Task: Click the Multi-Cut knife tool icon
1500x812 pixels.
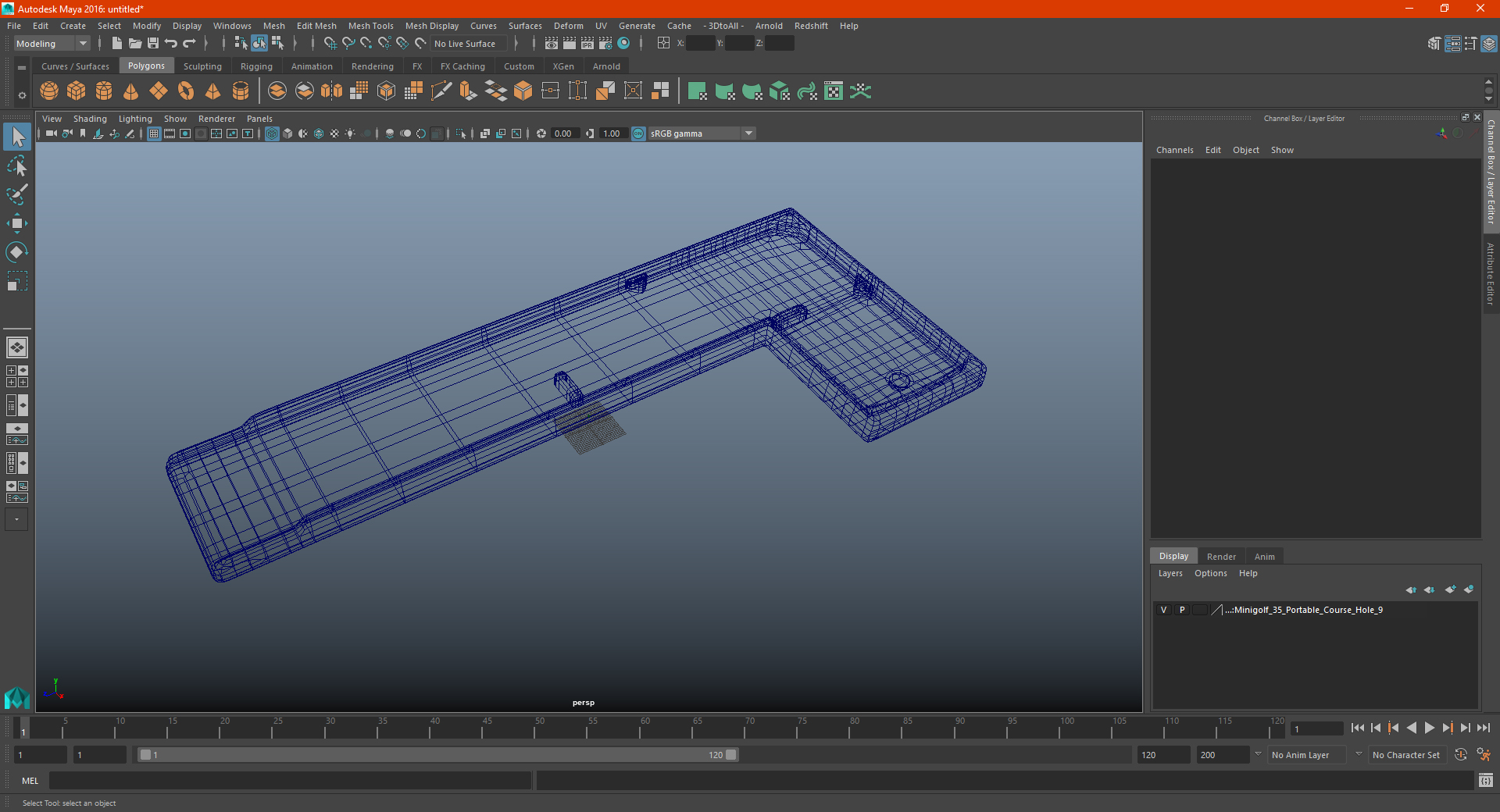Action: [x=441, y=91]
